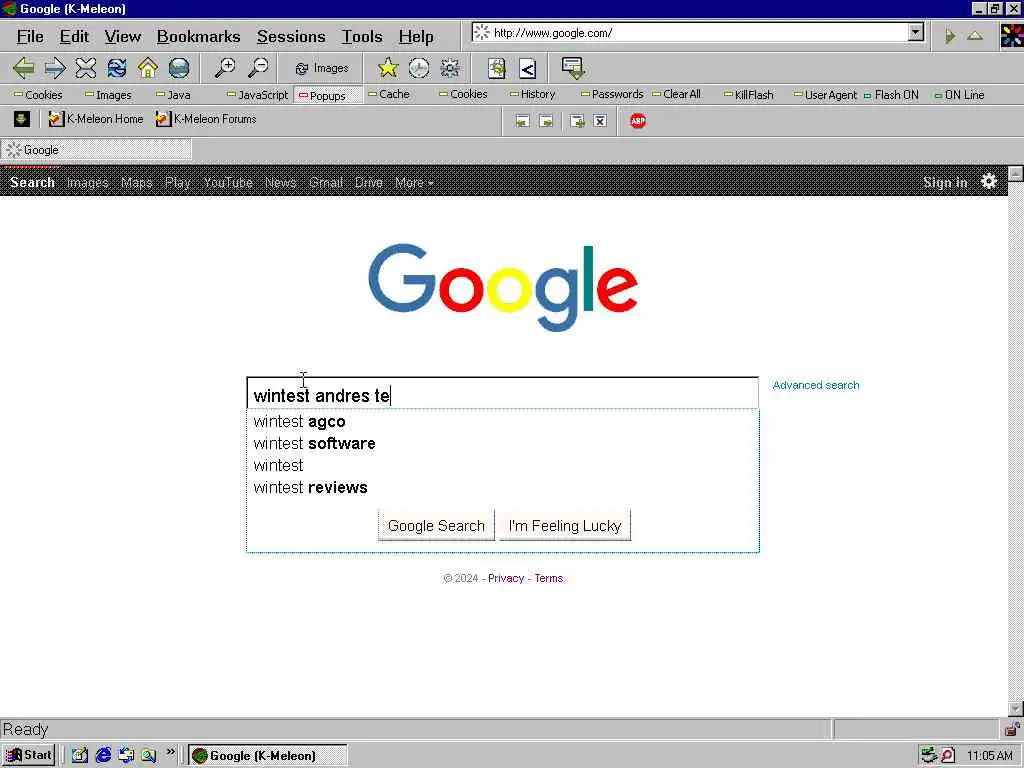Image resolution: width=1024 pixels, height=768 pixels.
Task: Click the green Go arrow beside URL bar
Action: [x=950, y=35]
